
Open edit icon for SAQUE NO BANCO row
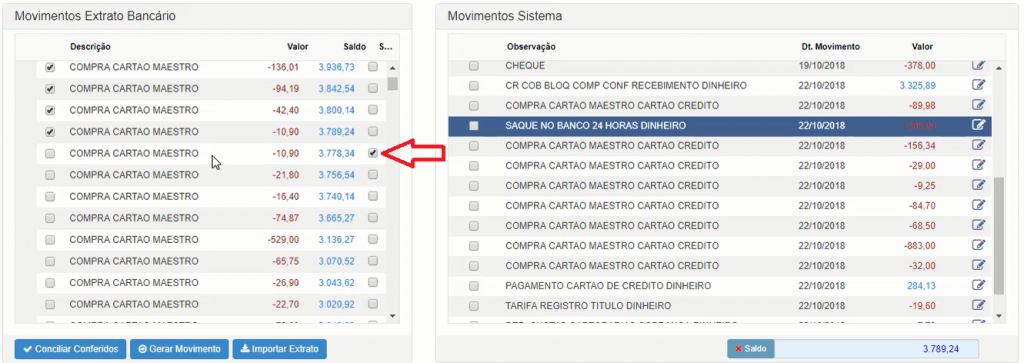tap(978, 125)
